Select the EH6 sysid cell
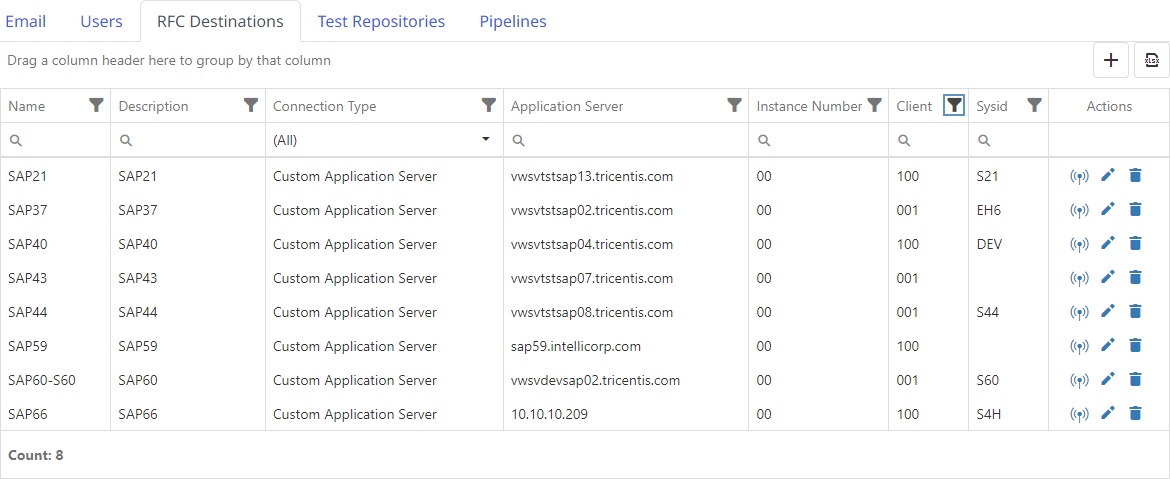This screenshot has width=1170, height=479. [989, 211]
